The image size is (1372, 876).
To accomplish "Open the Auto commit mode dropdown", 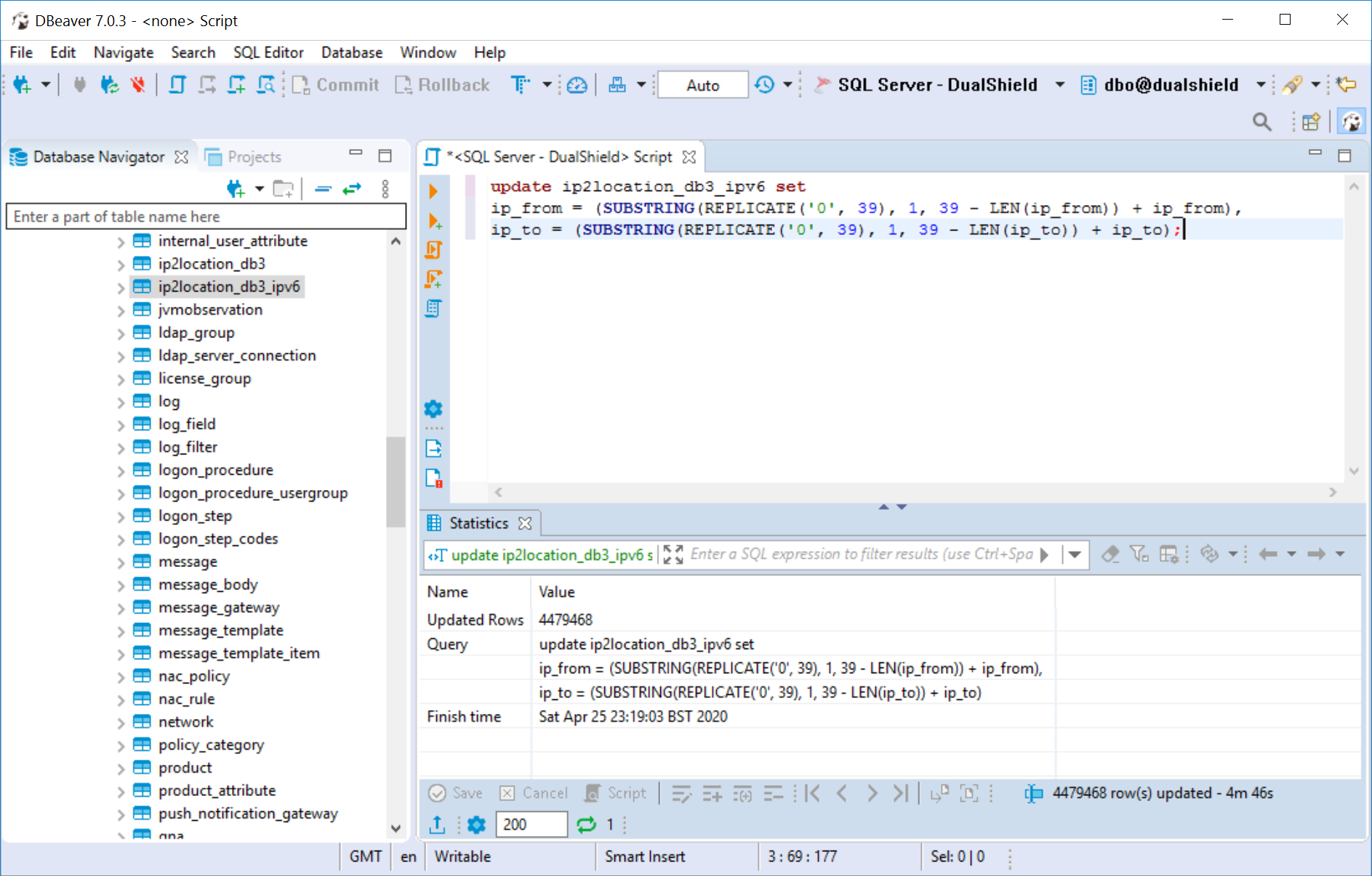I will pos(702,85).
